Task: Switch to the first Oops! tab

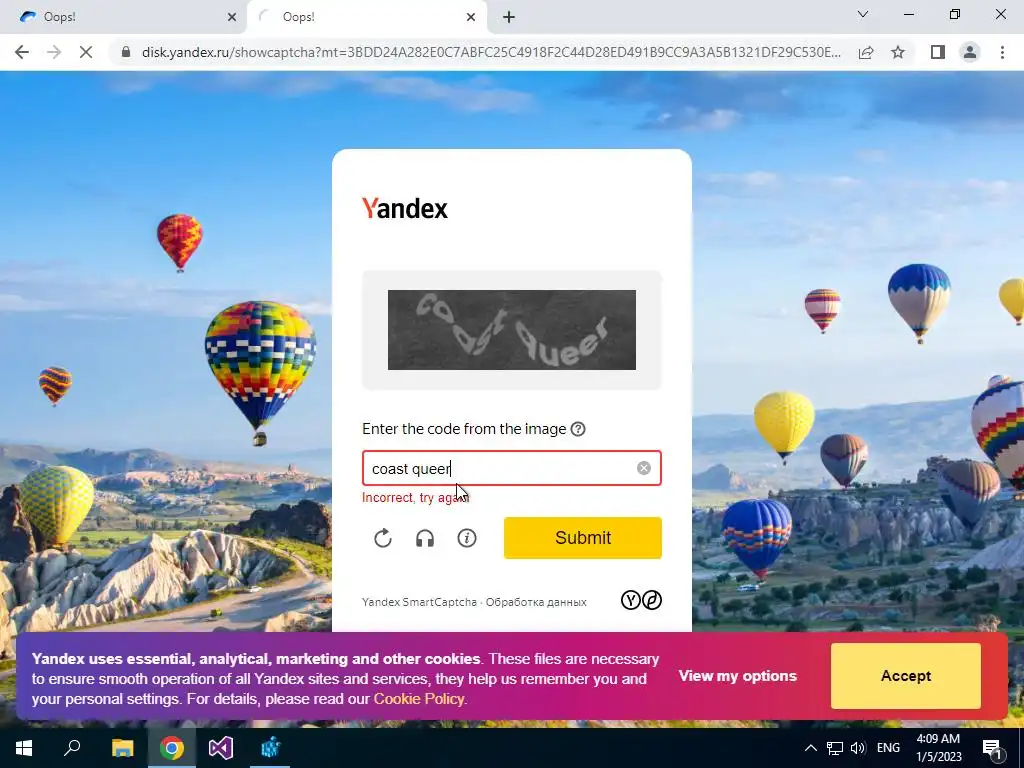Action: pos(123,17)
